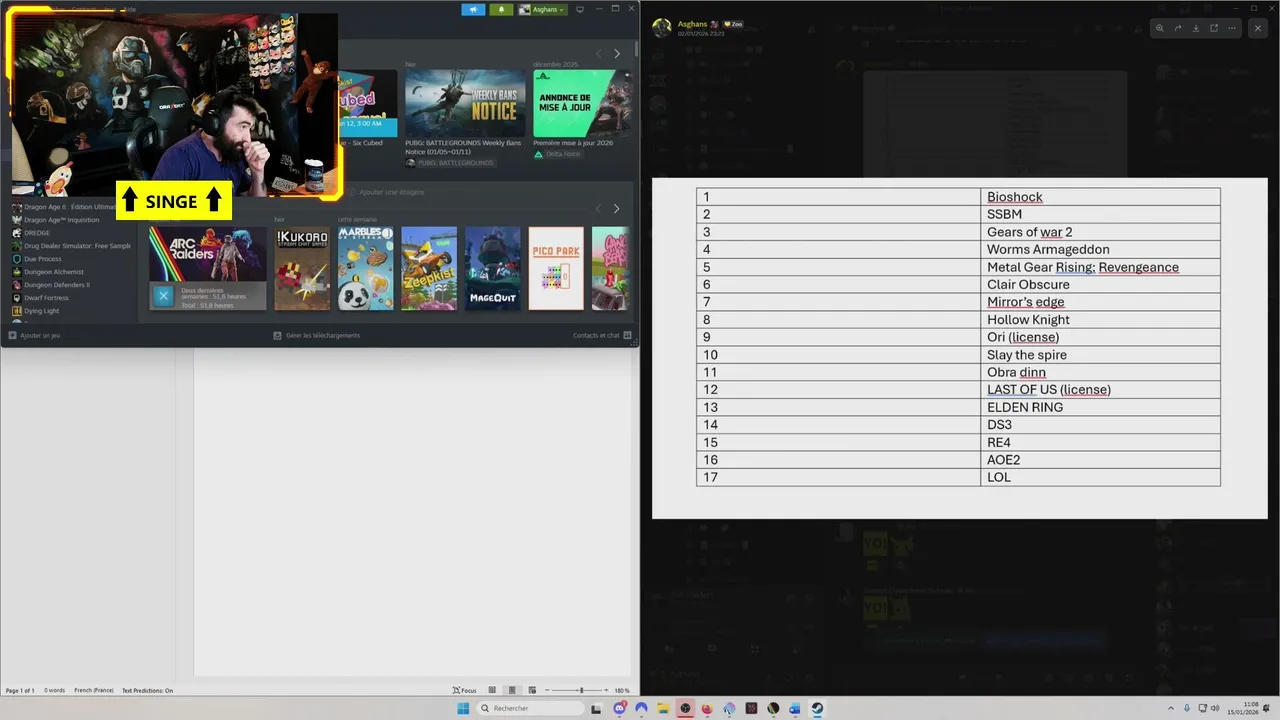Screen dimensions: 1280x720
Task: Click the X install button on ARC Raiders
Action: [x=164, y=296]
